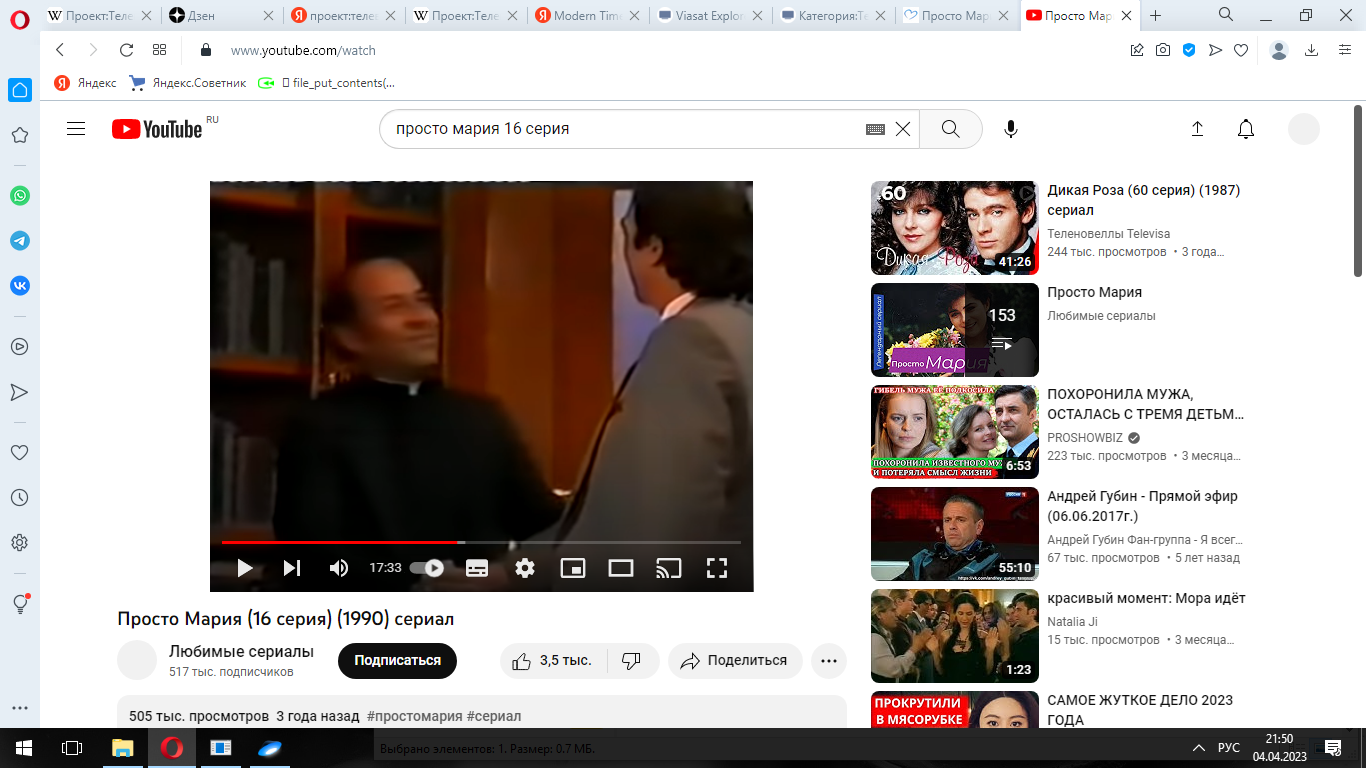Switch to the Категория:Те browser tab
1366x768 pixels.
834,16
